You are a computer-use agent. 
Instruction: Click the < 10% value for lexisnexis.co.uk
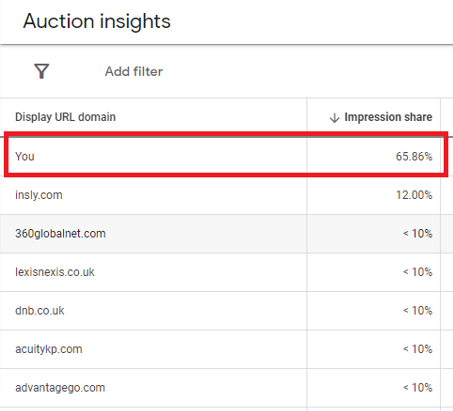tap(418, 272)
